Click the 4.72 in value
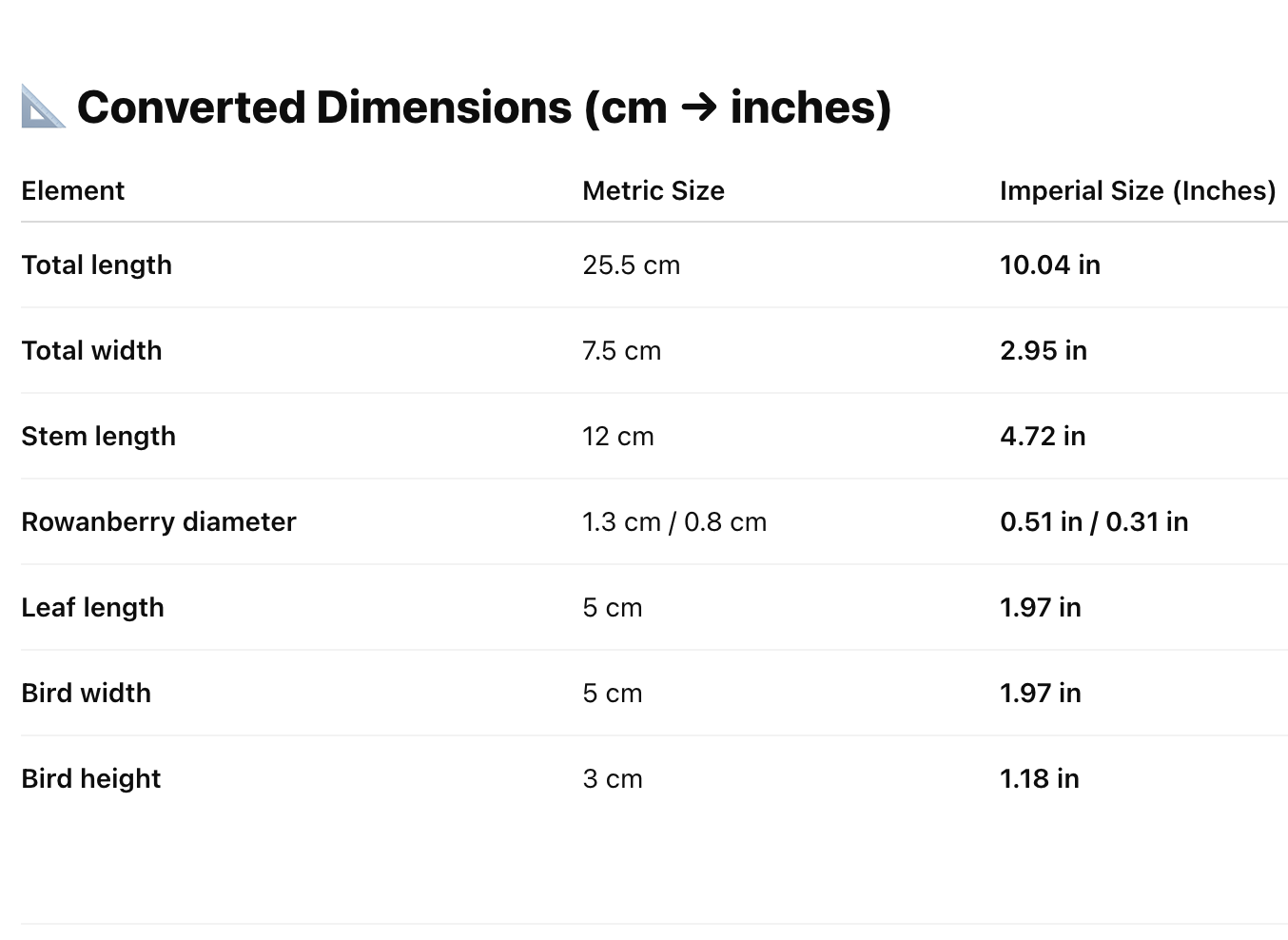Image resolution: width=1288 pixels, height=940 pixels. [x=1043, y=436]
